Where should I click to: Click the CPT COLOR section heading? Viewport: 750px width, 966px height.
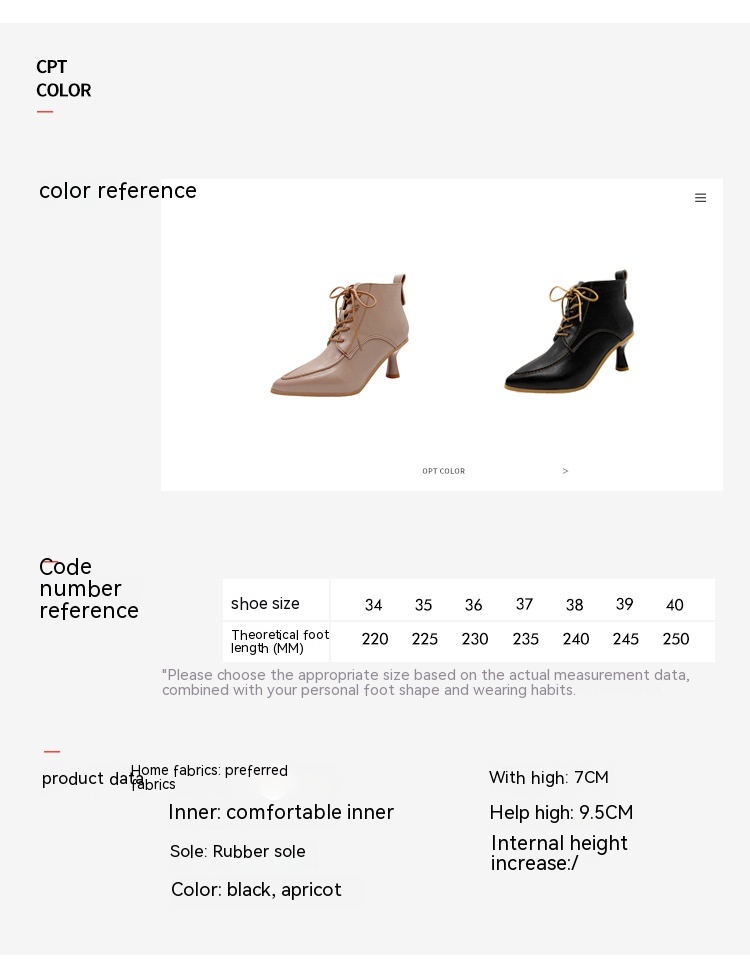click(x=63, y=79)
